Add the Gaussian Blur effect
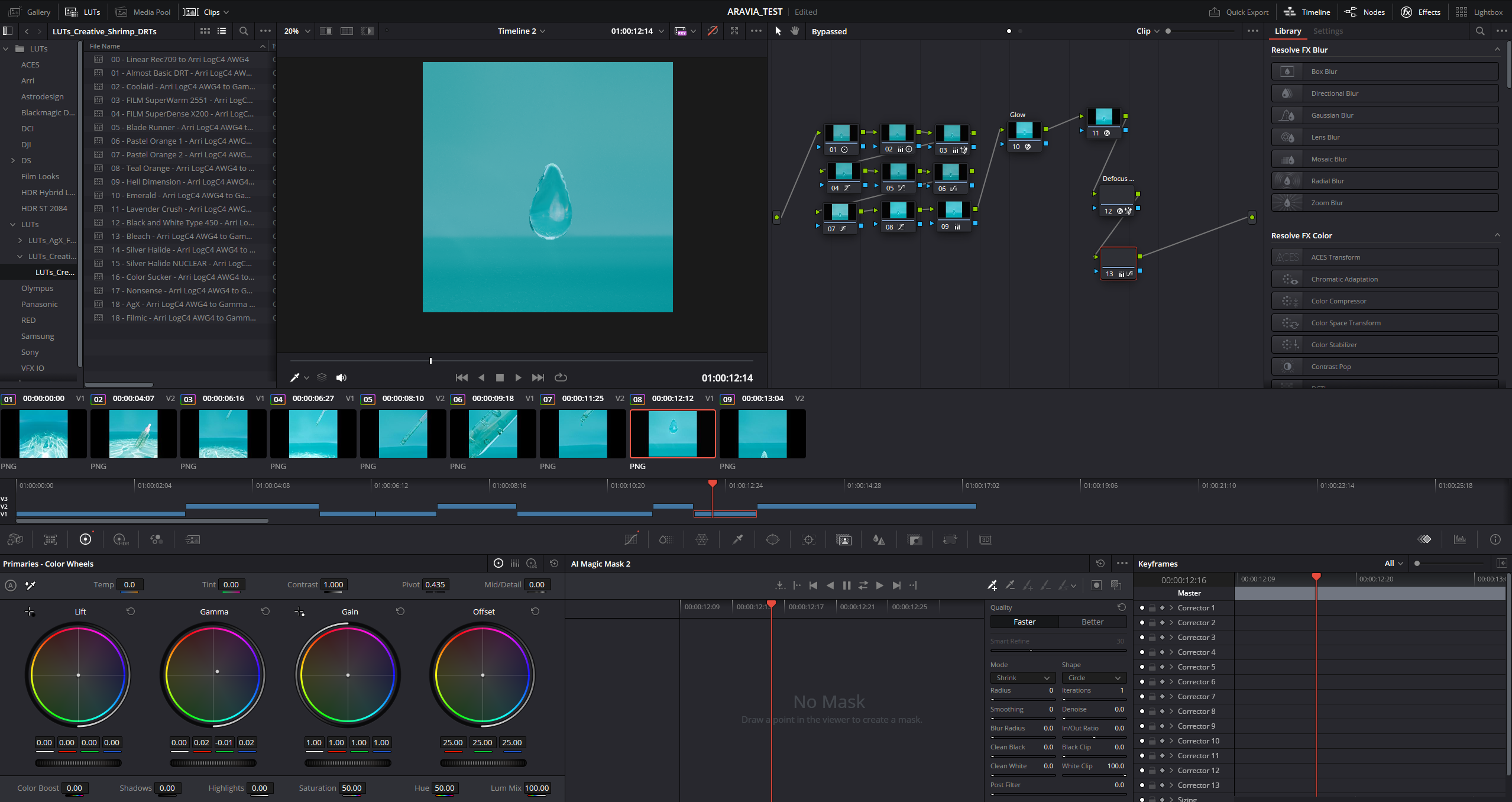The width and height of the screenshot is (1512, 802). click(1385, 115)
